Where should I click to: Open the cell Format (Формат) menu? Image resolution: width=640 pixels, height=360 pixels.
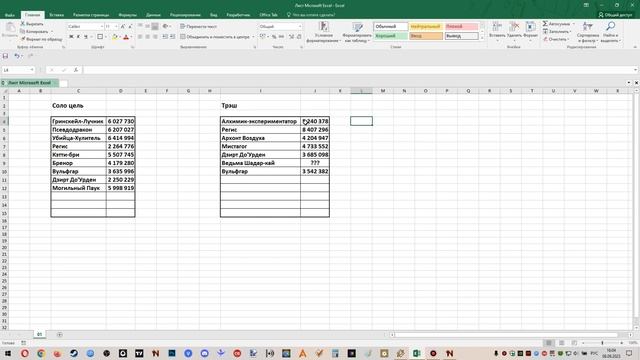(x=530, y=30)
